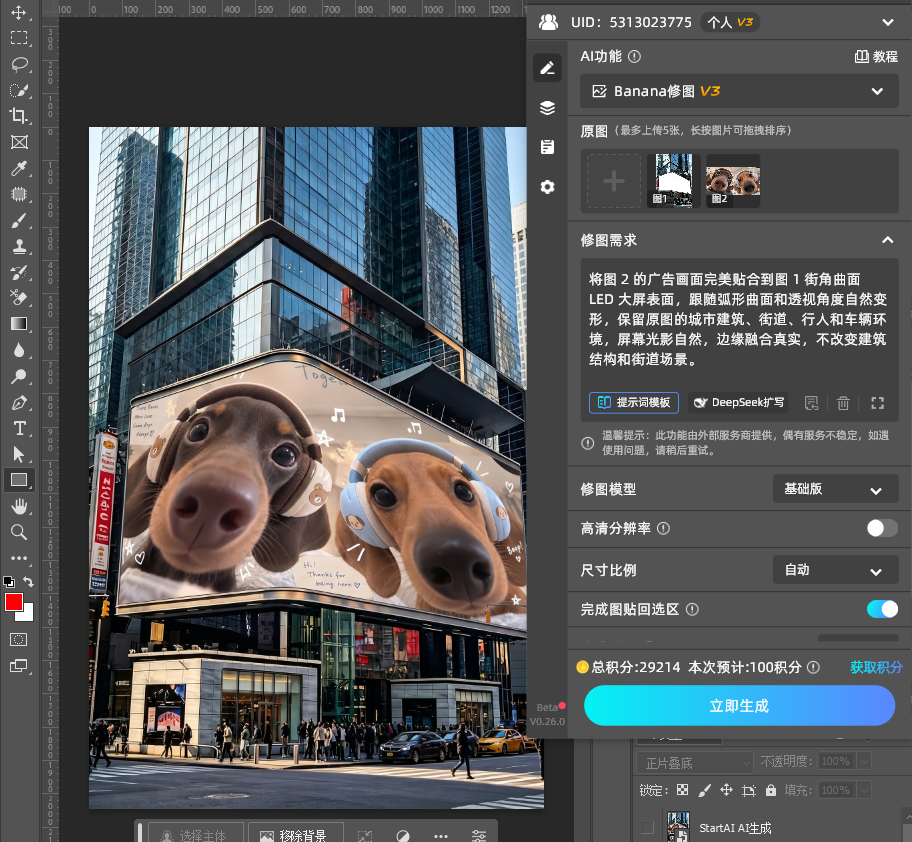This screenshot has height=842, width=912.
Task: Open the red foreground color swatch
Action: [13, 602]
